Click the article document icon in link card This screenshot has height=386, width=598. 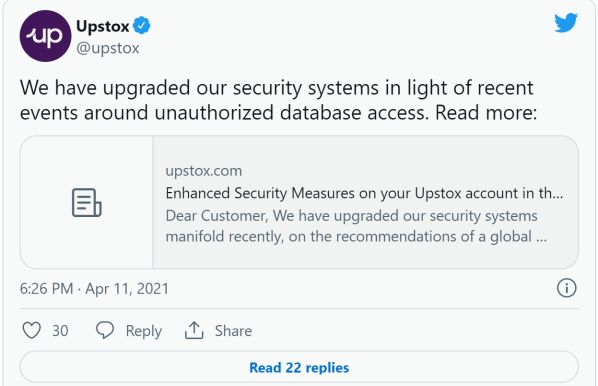(87, 202)
